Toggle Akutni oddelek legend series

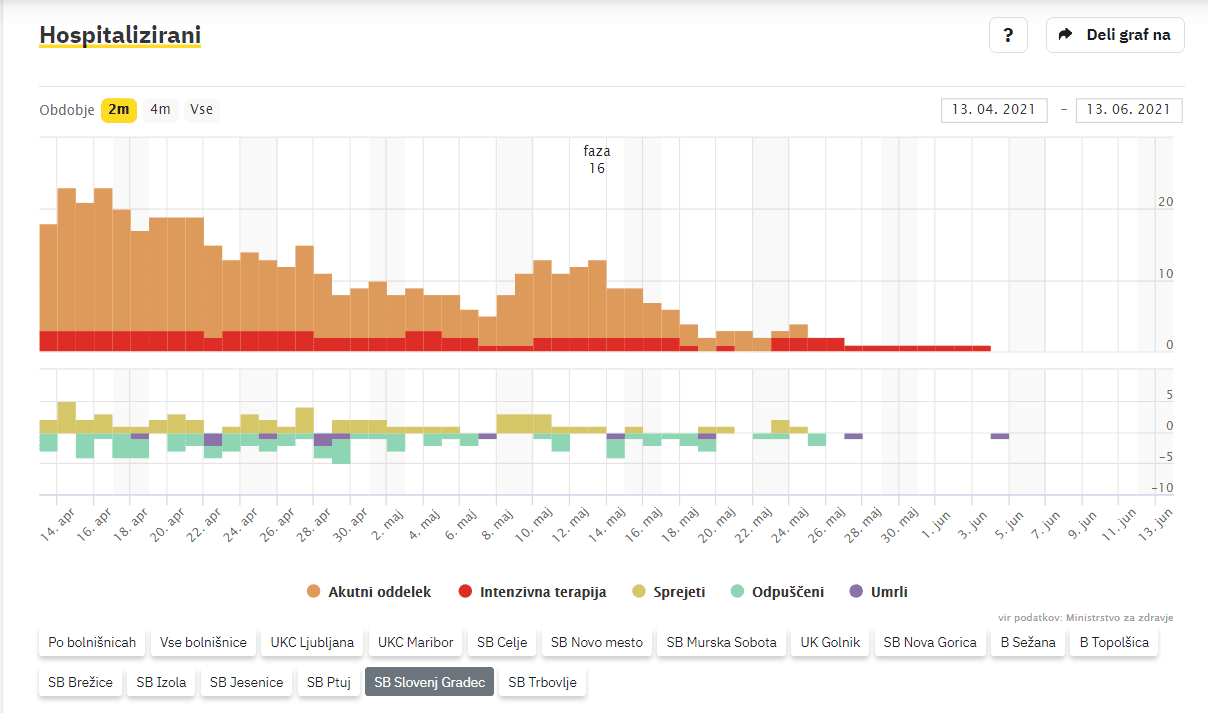pyautogui.click(x=370, y=592)
